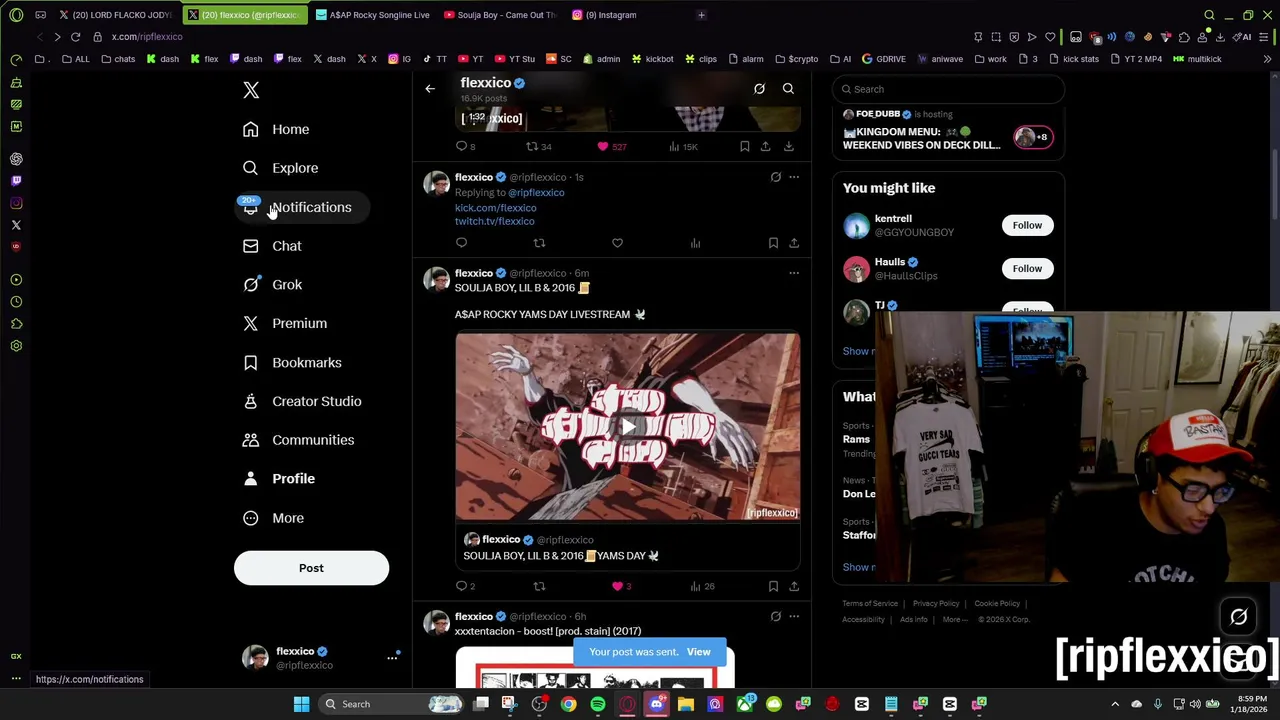Open the Terms of Service link
Image resolution: width=1280 pixels, height=720 pixels.
[870, 604]
